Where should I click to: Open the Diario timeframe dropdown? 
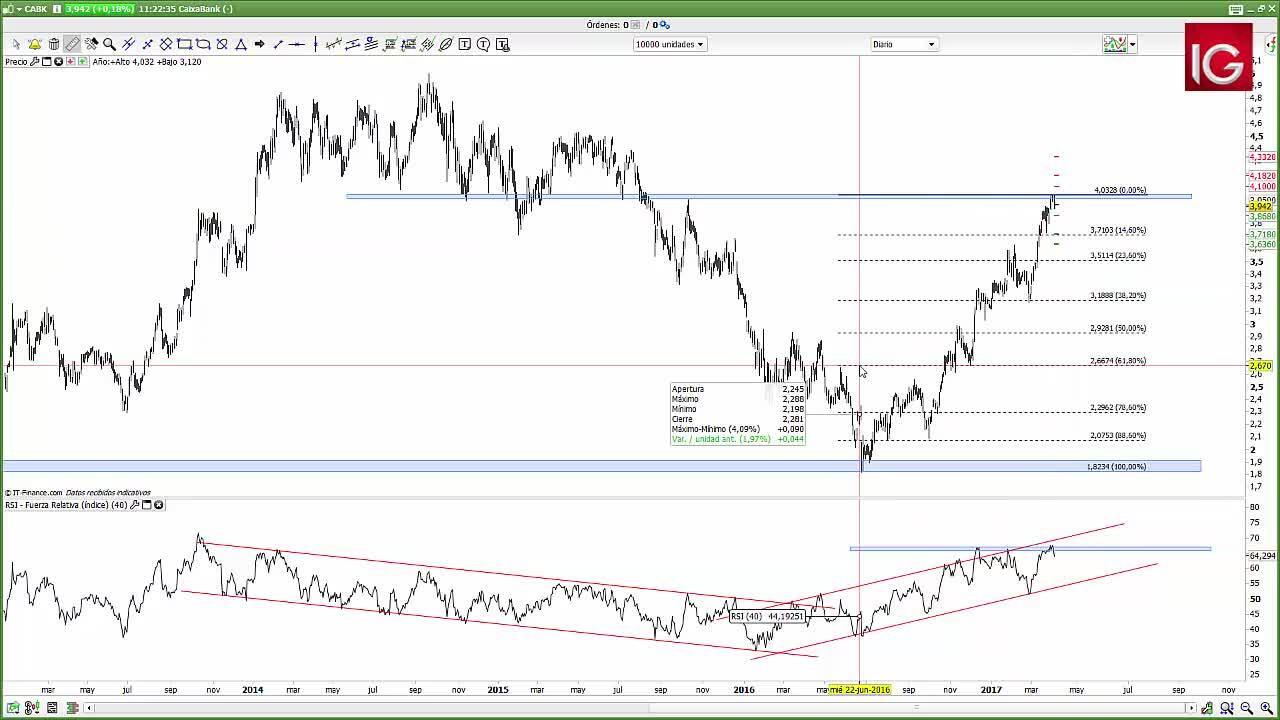tap(903, 44)
